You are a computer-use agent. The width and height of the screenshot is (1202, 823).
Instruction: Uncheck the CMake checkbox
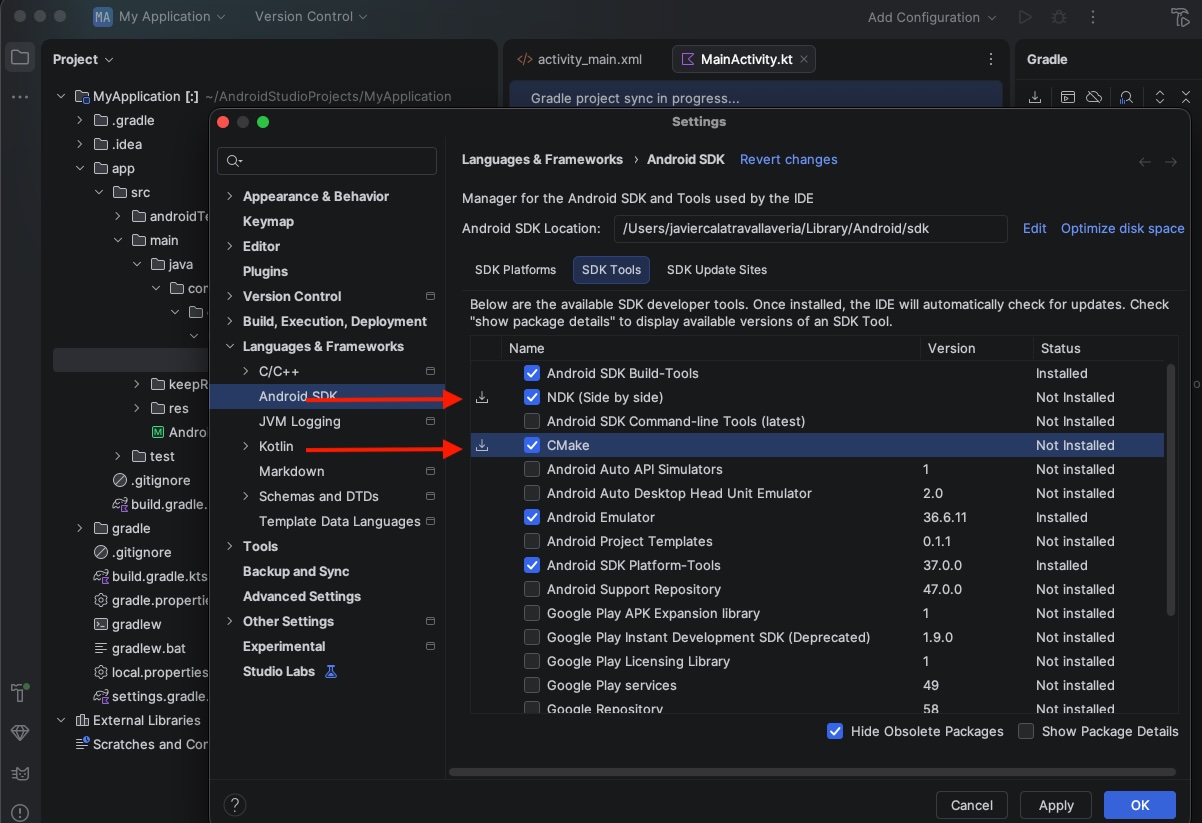[x=532, y=445]
